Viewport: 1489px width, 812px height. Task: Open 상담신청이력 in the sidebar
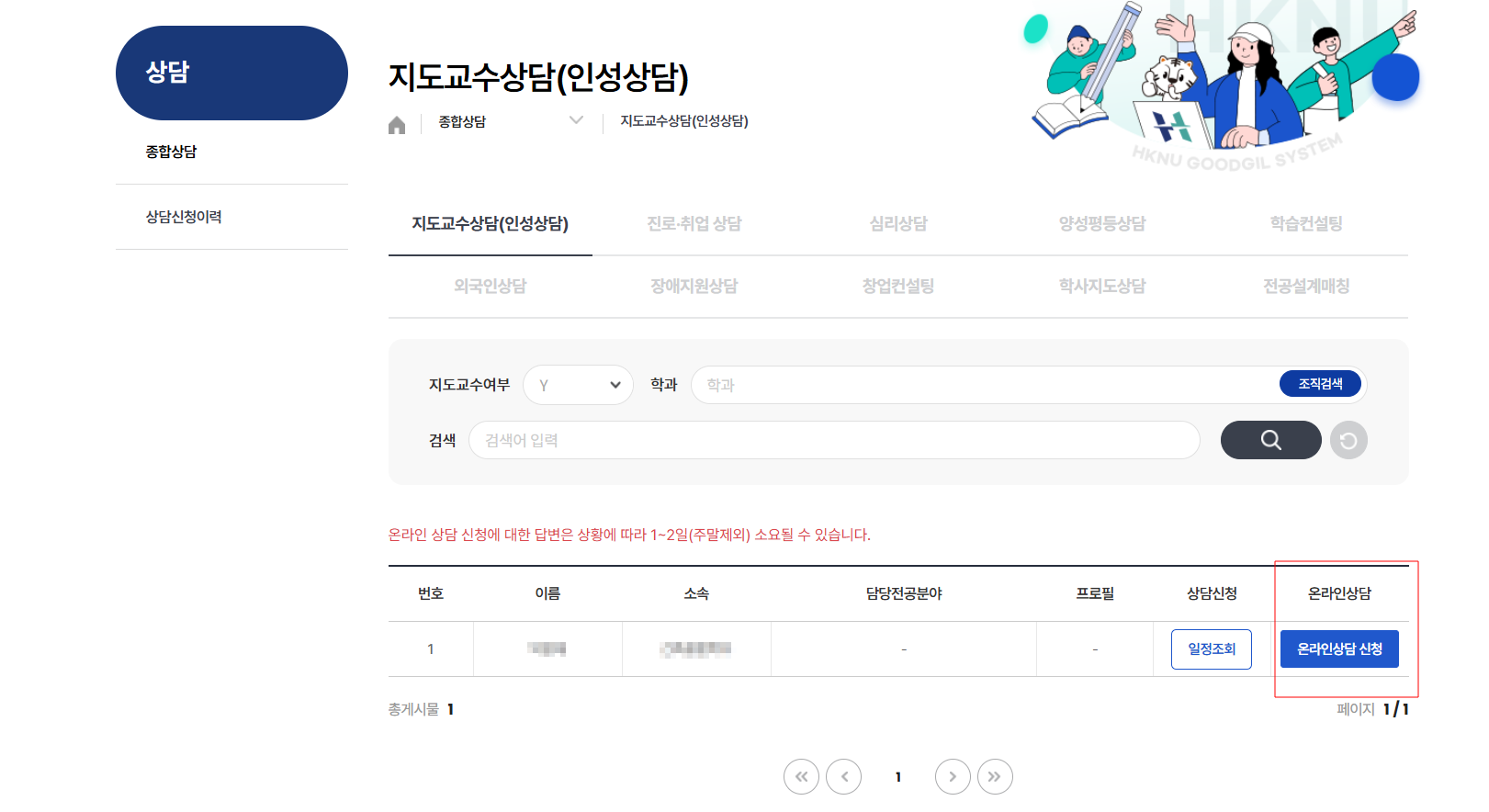184,217
